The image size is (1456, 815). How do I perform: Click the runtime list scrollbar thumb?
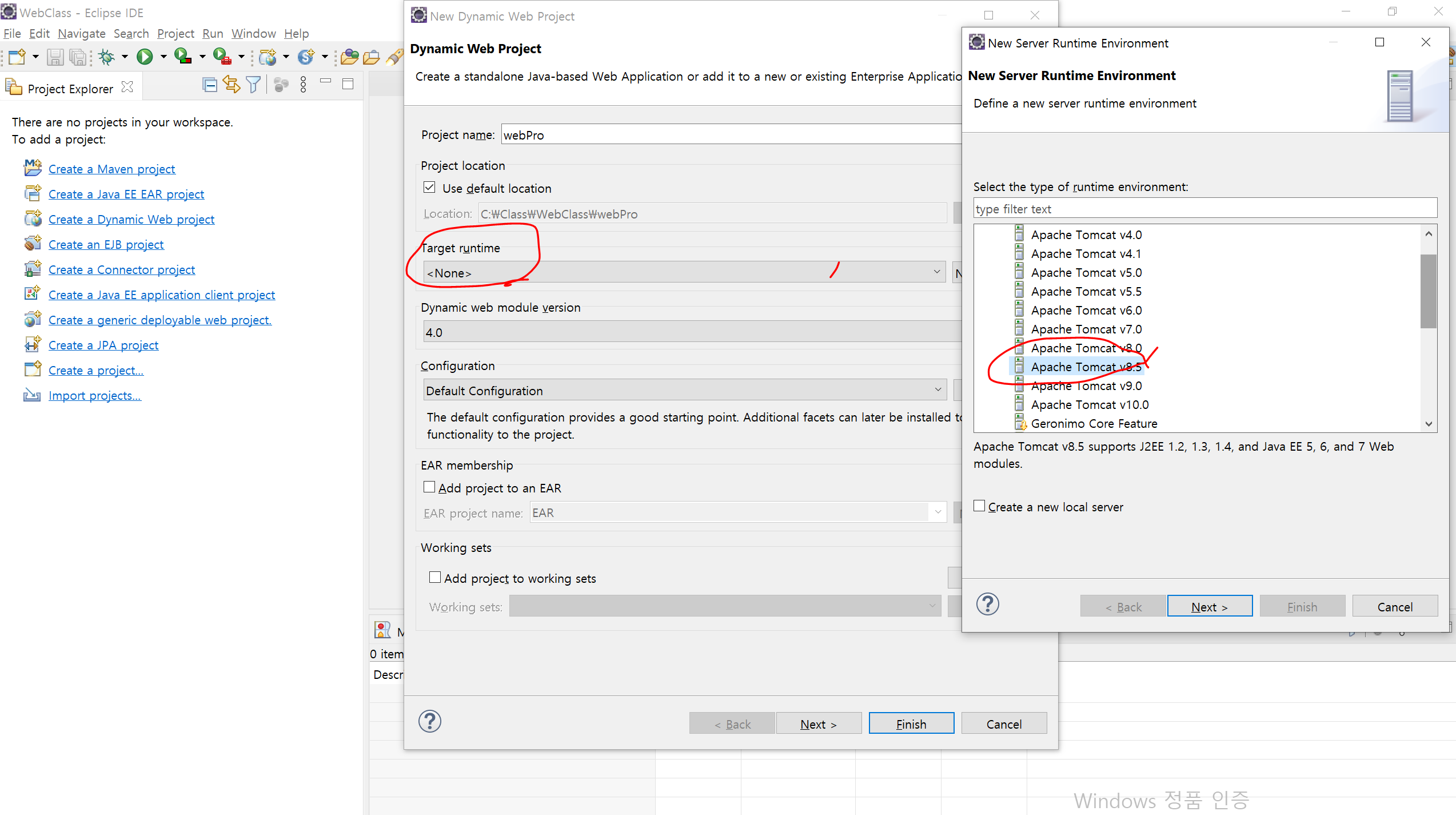pos(1428,291)
